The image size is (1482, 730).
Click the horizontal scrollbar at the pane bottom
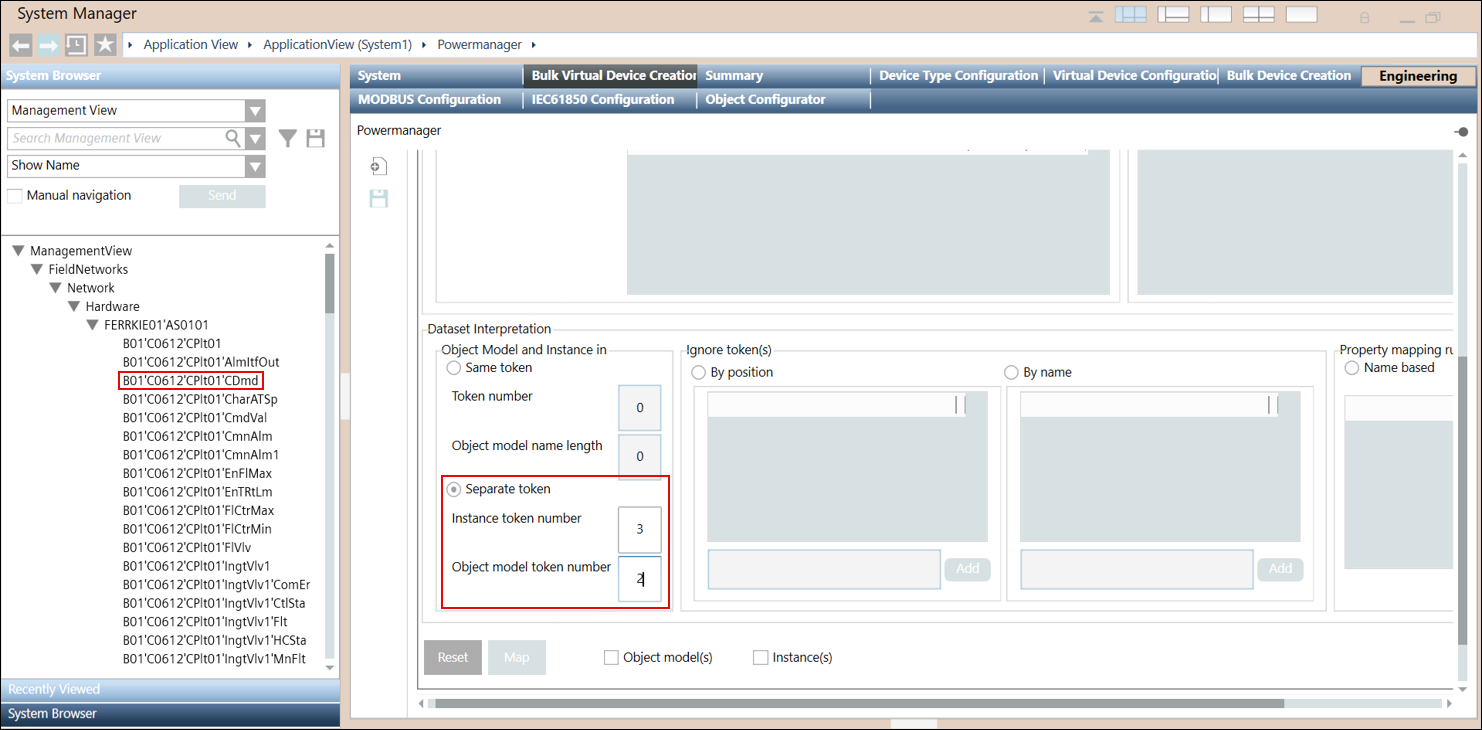point(858,704)
